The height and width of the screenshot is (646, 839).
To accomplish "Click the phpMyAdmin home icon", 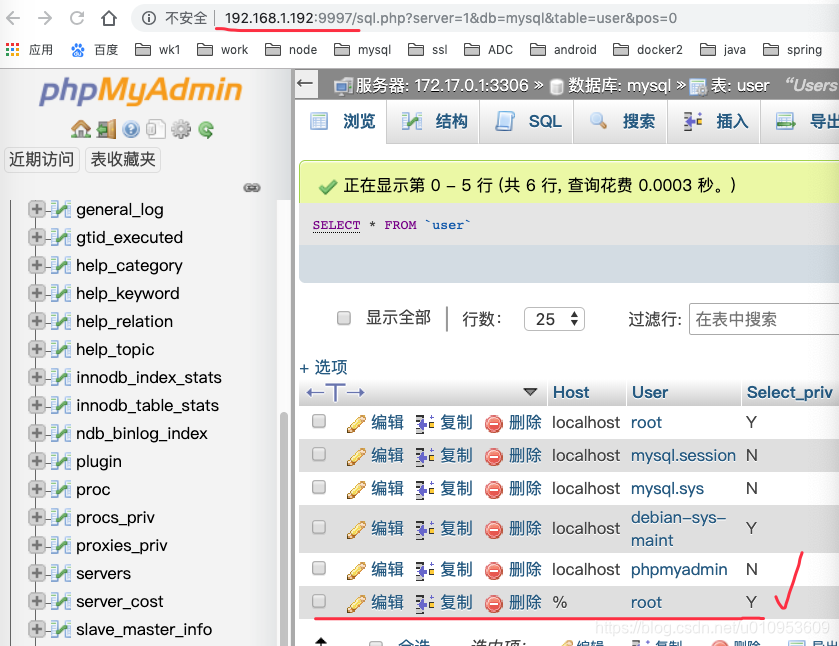I will (81, 129).
